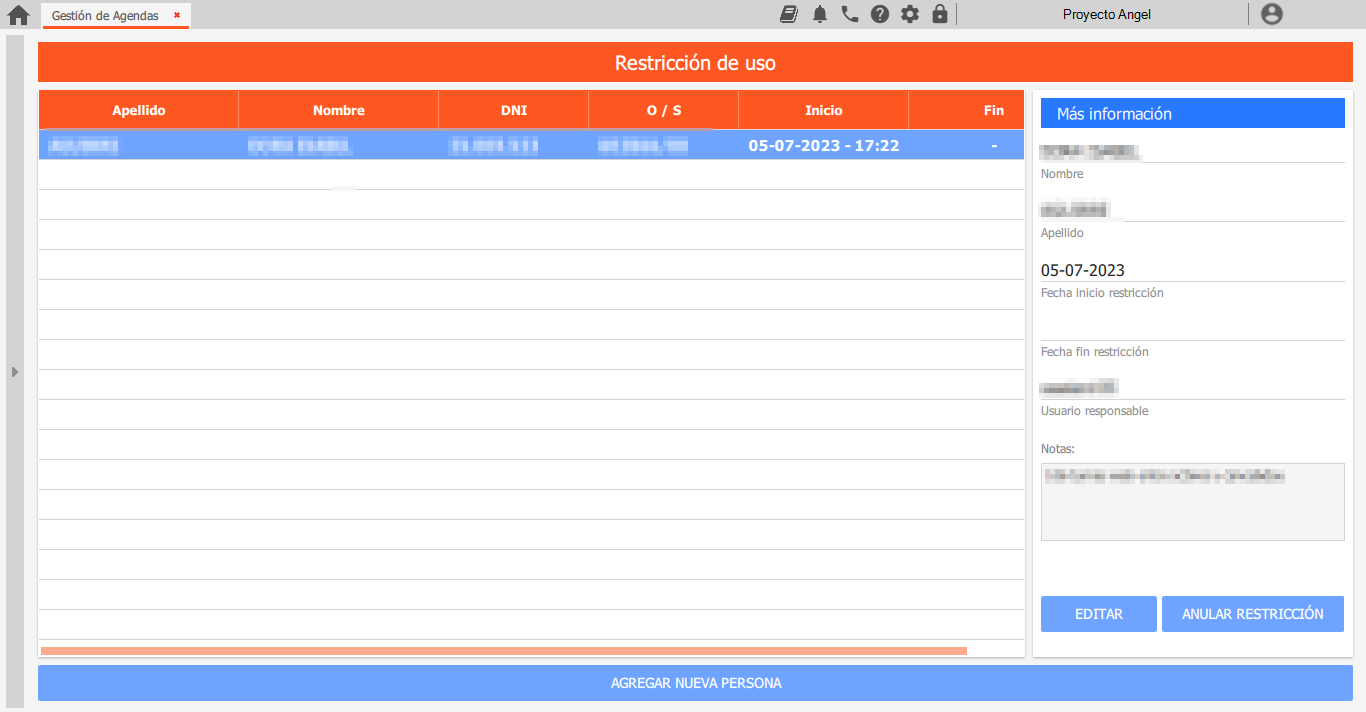Open the book manual icon
The width and height of the screenshot is (1366, 712).
(789, 14)
